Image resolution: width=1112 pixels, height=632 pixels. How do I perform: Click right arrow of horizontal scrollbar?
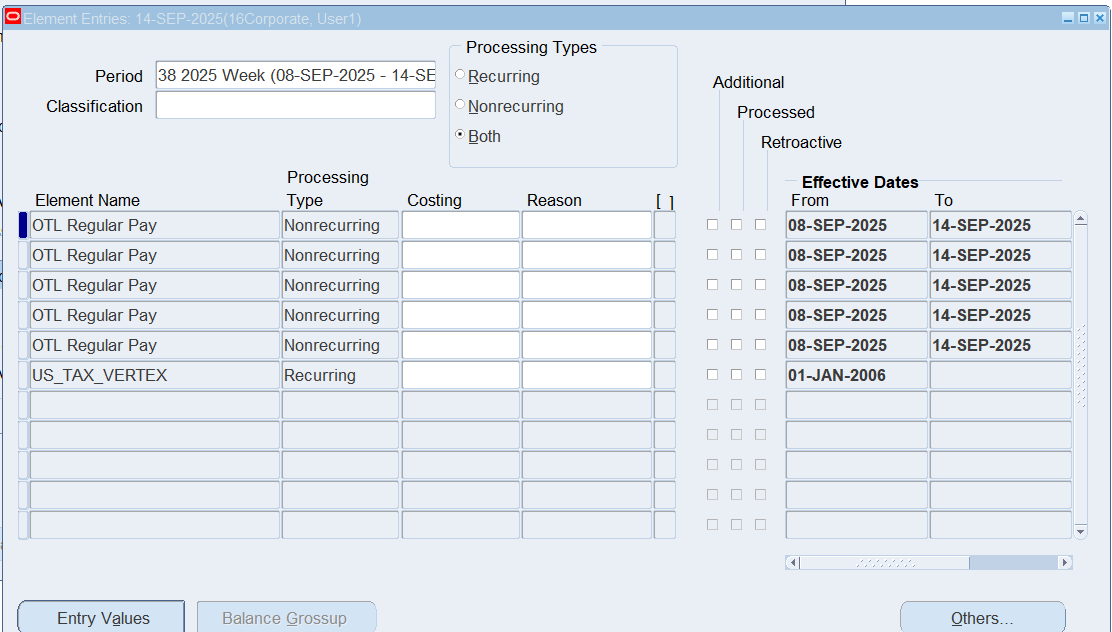pyautogui.click(x=1065, y=563)
